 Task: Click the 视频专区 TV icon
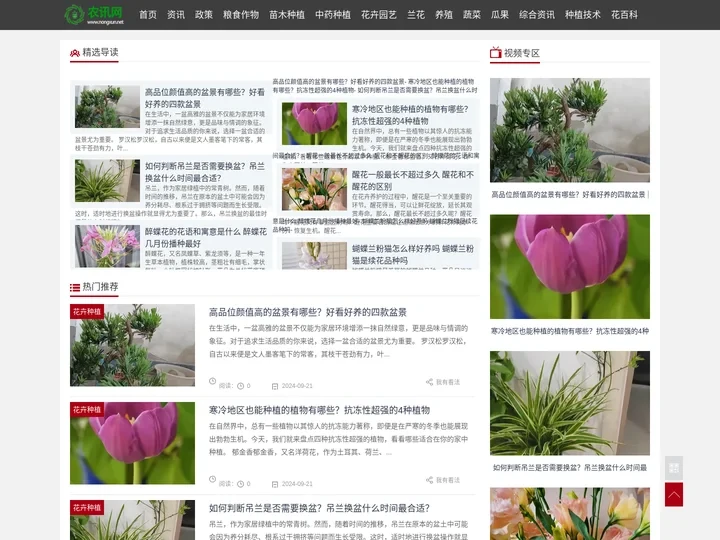[x=495, y=53]
